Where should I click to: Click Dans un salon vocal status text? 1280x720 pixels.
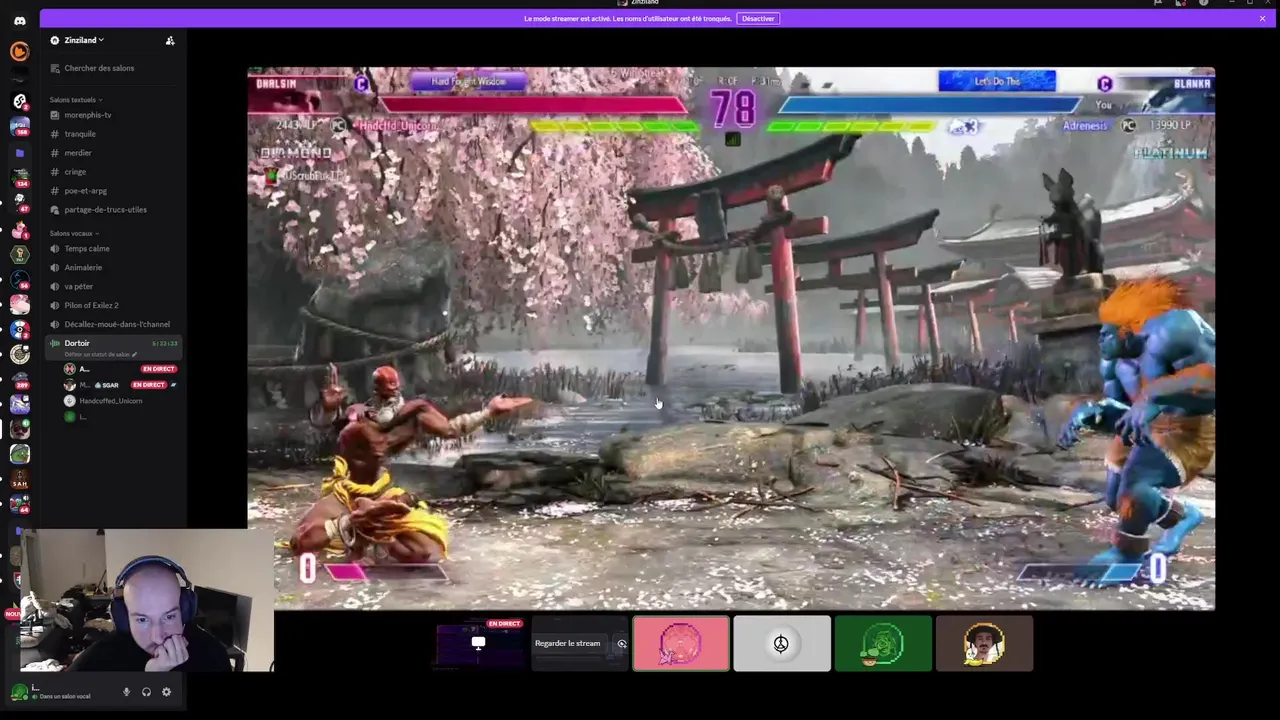(x=65, y=696)
